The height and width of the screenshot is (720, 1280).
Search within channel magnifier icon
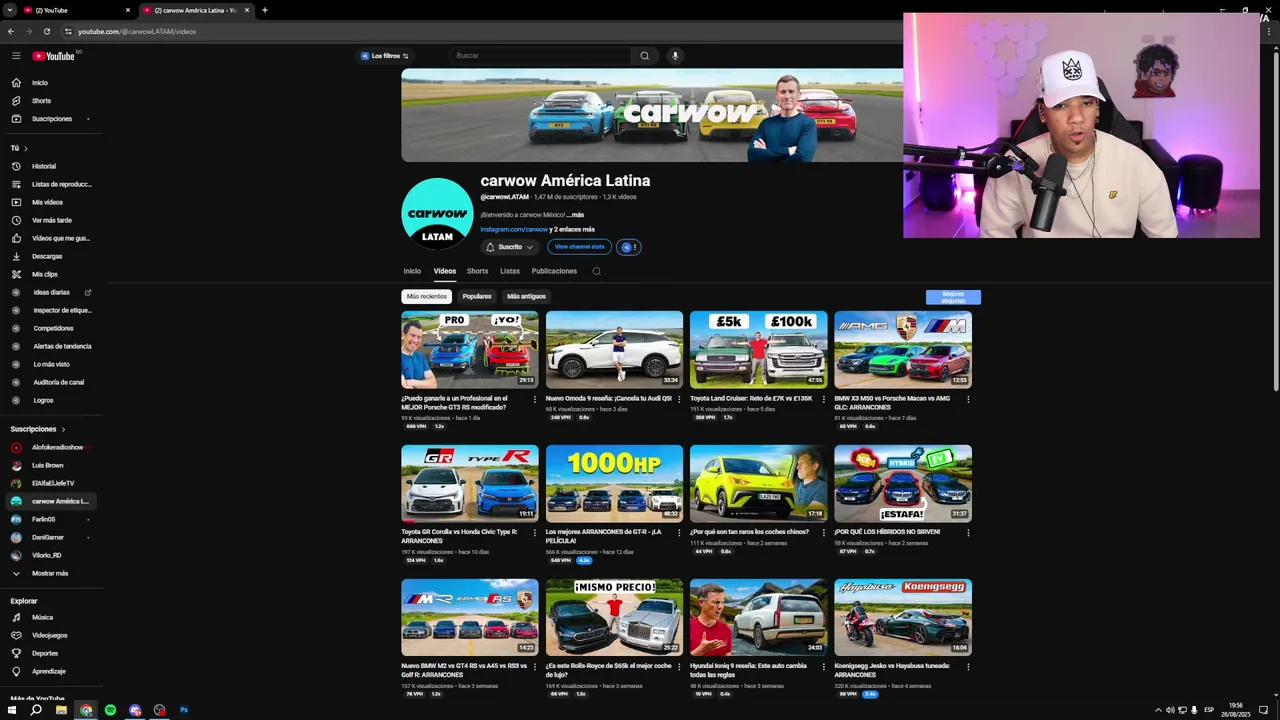[x=596, y=271]
